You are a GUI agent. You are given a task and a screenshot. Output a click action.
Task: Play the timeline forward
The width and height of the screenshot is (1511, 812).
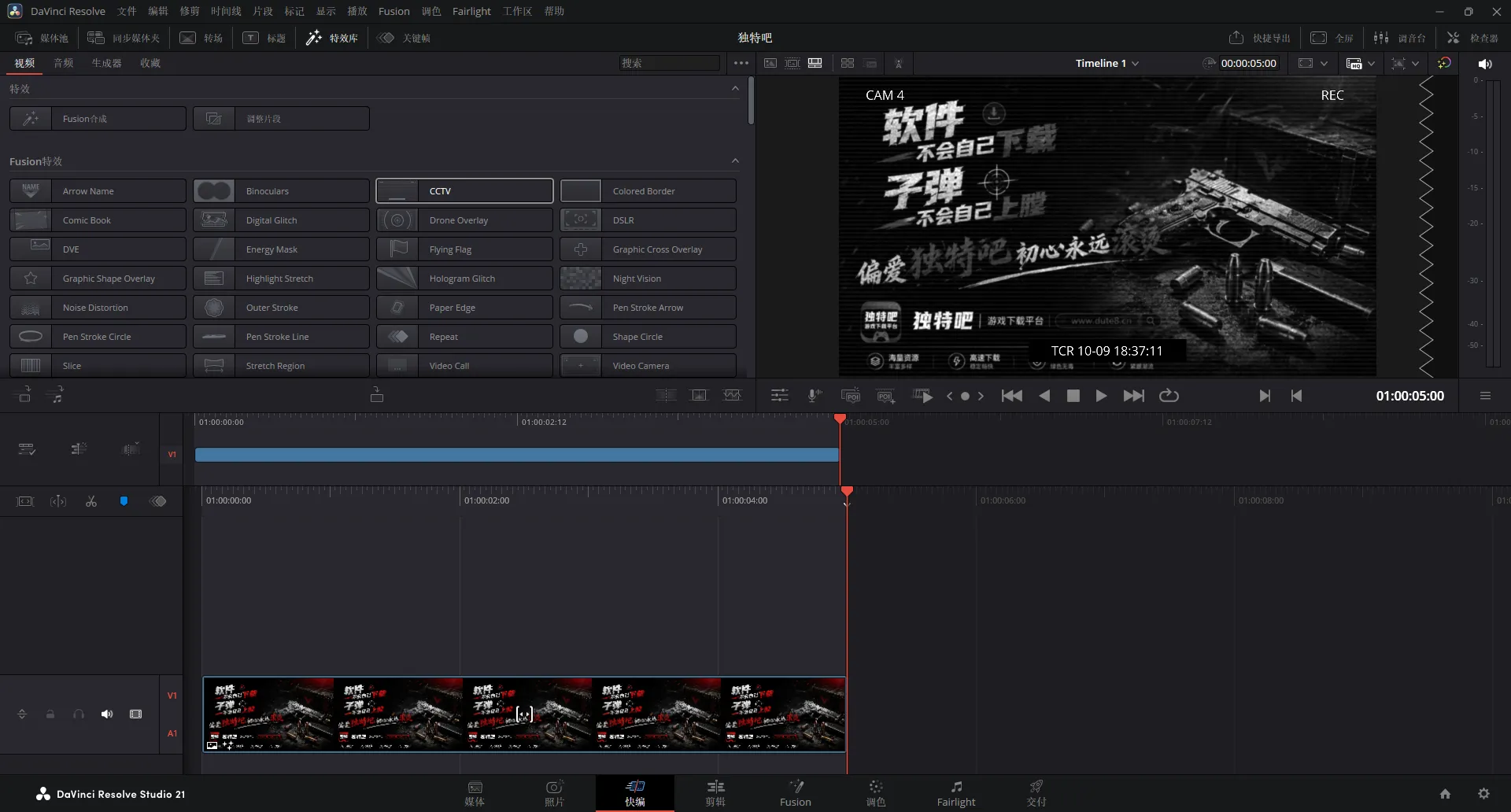click(x=1101, y=396)
